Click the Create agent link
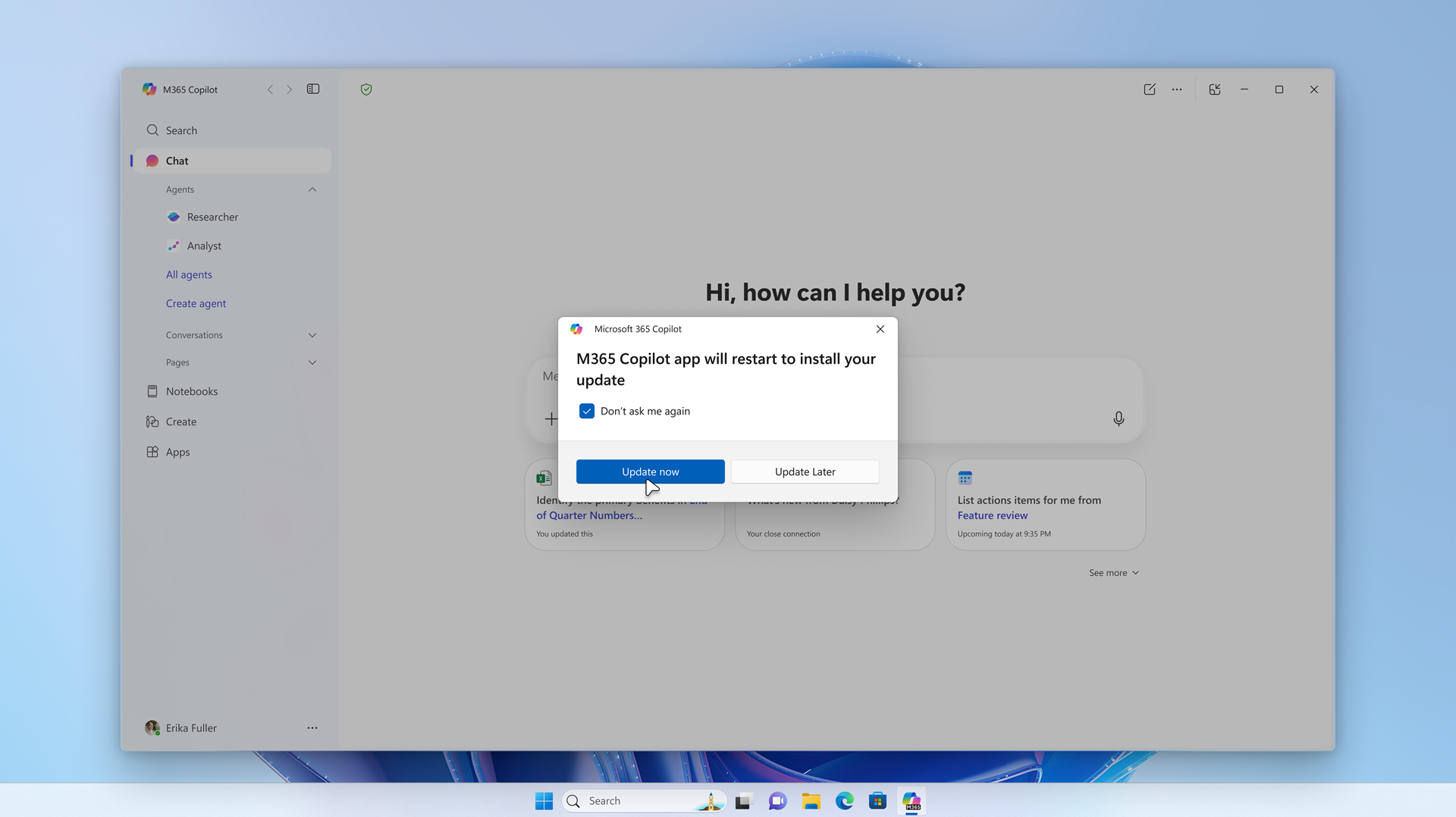 tap(196, 303)
